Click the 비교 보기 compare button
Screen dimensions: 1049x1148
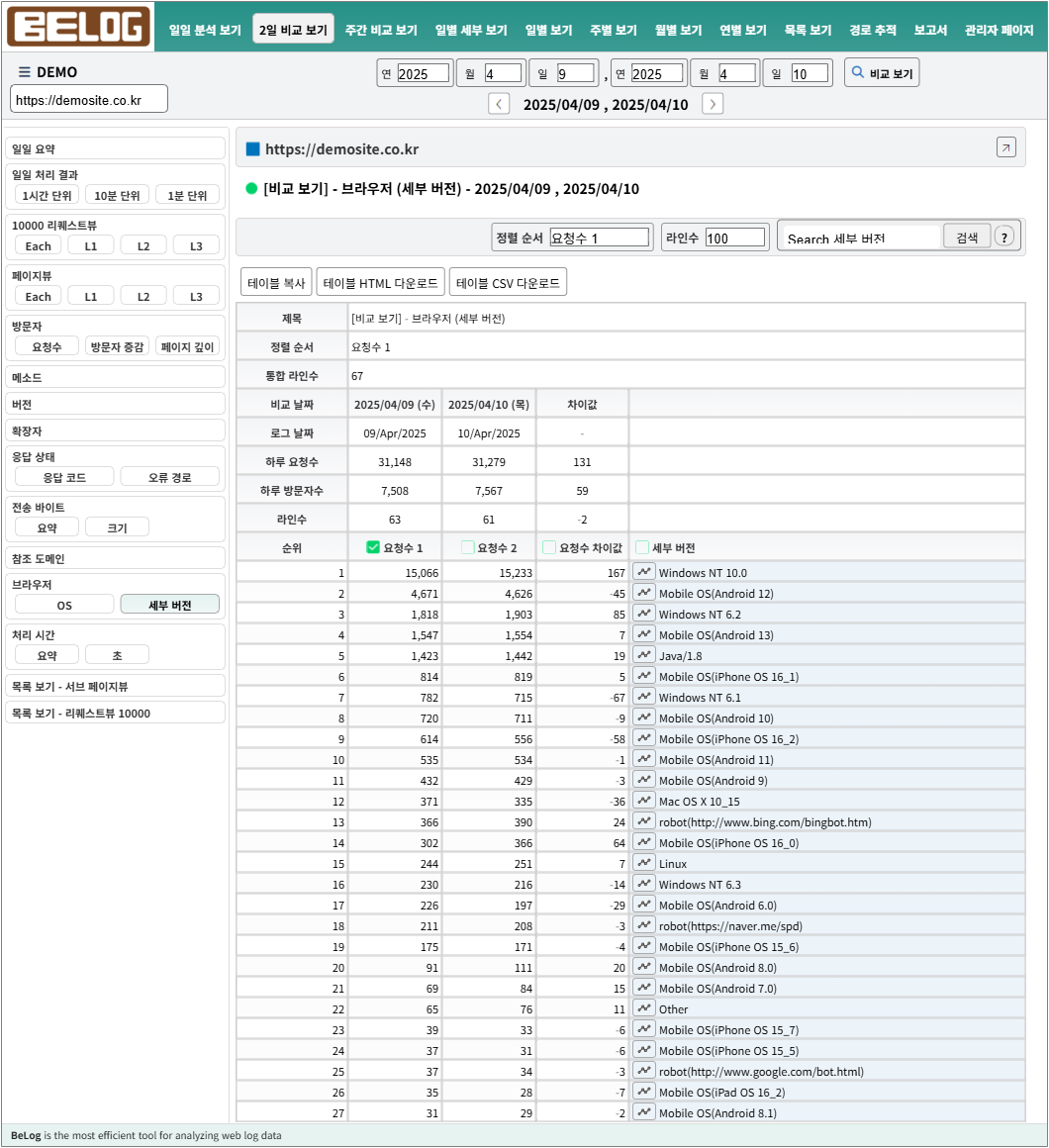pos(882,72)
